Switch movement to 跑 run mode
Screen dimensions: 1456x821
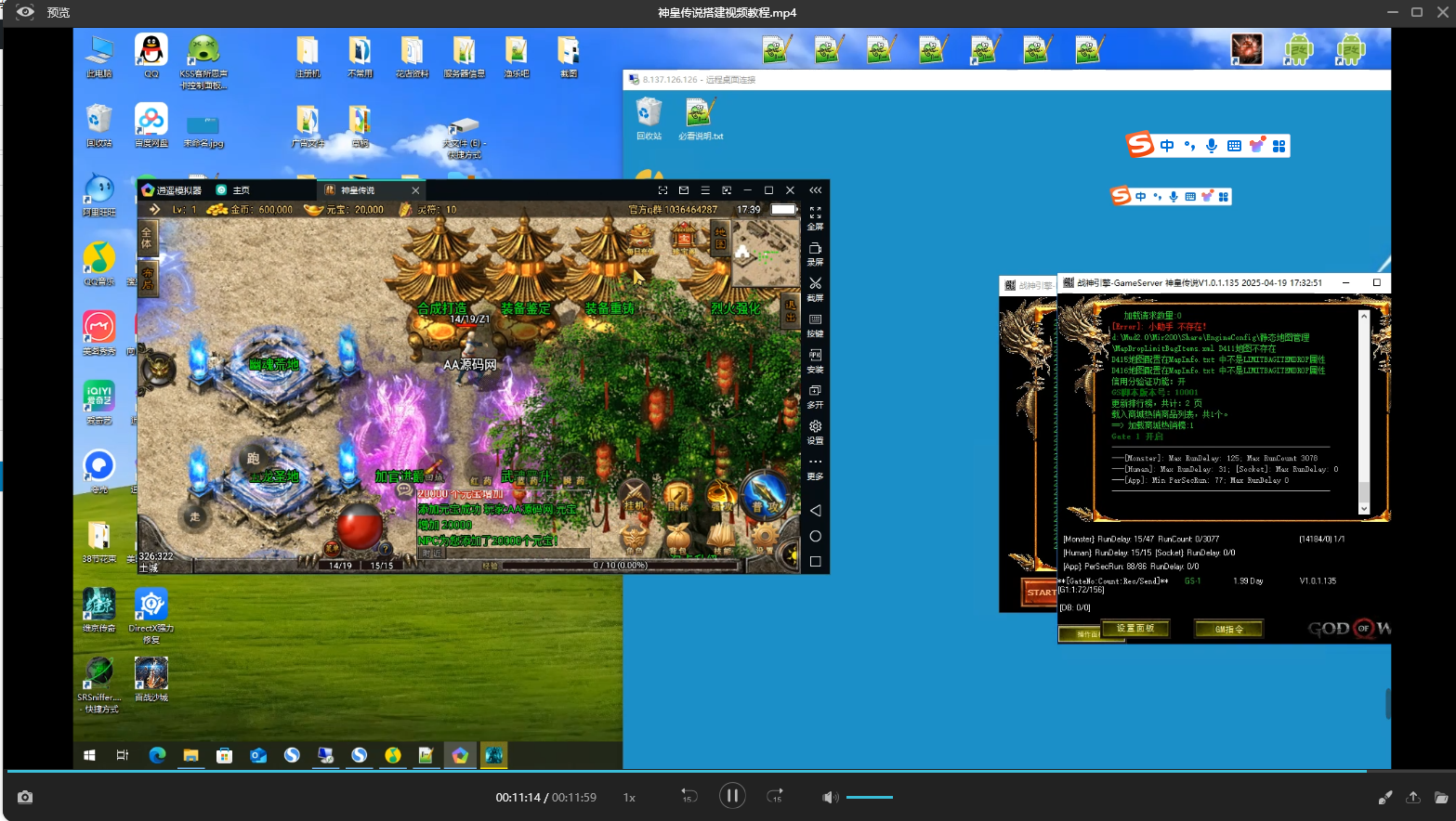click(253, 458)
